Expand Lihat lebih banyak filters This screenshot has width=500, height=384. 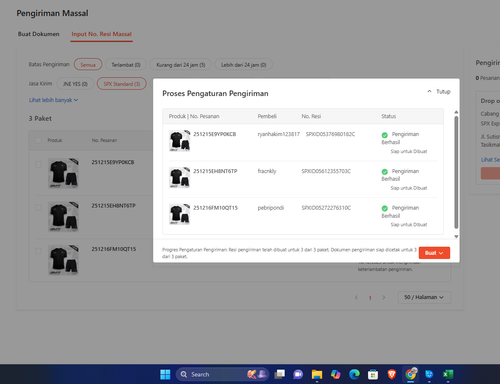[53, 100]
